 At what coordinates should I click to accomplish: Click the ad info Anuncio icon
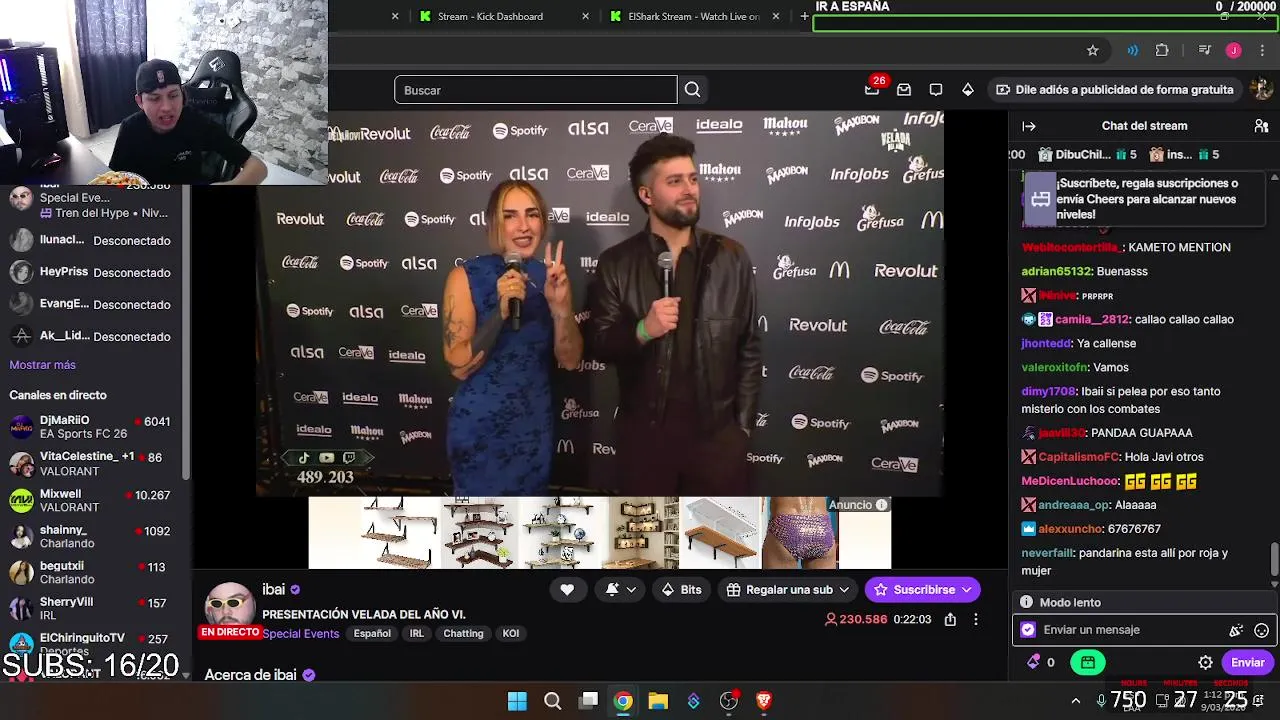tap(881, 505)
